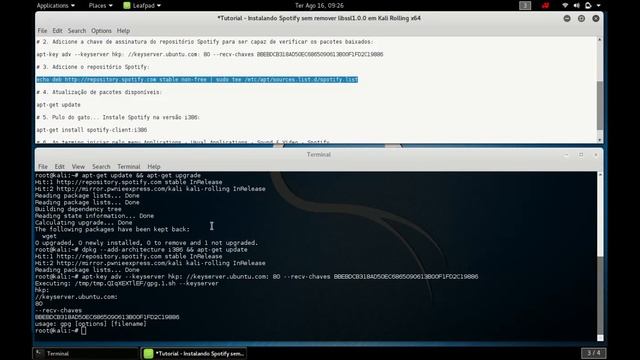Viewport: 640px width, 360px height.
Task: Open the Leafpad File menu
Action: coord(42,31)
